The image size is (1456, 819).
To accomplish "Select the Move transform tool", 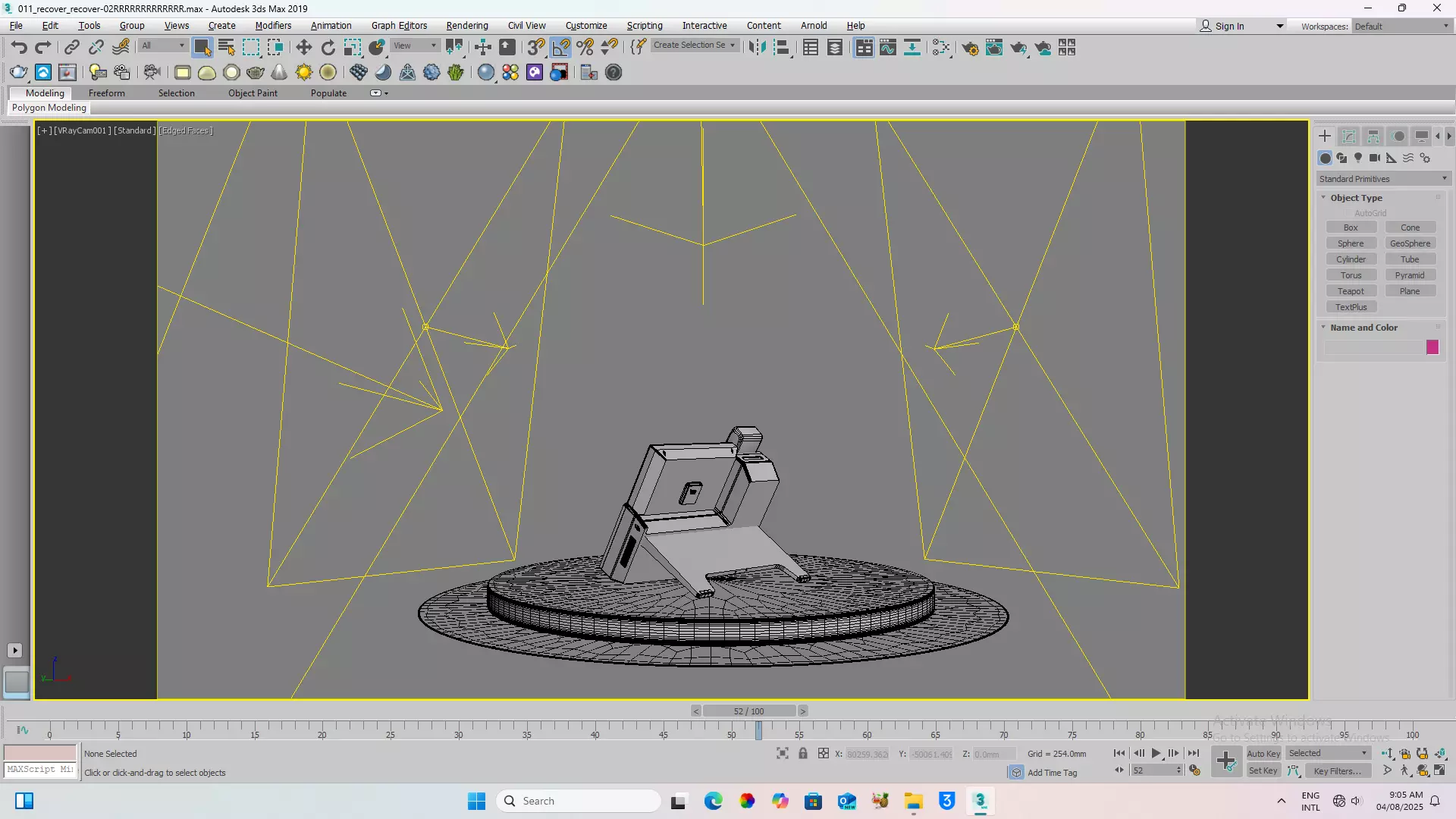I will [303, 48].
